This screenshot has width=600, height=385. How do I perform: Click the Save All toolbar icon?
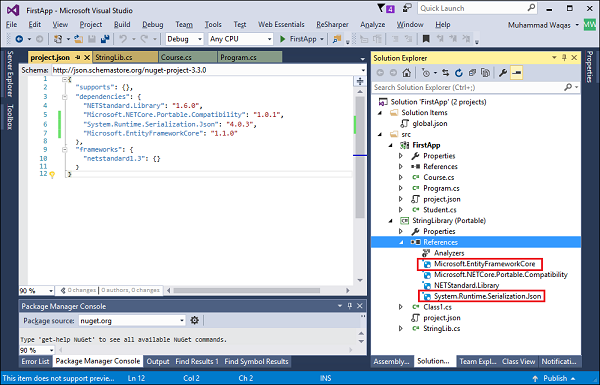104,39
